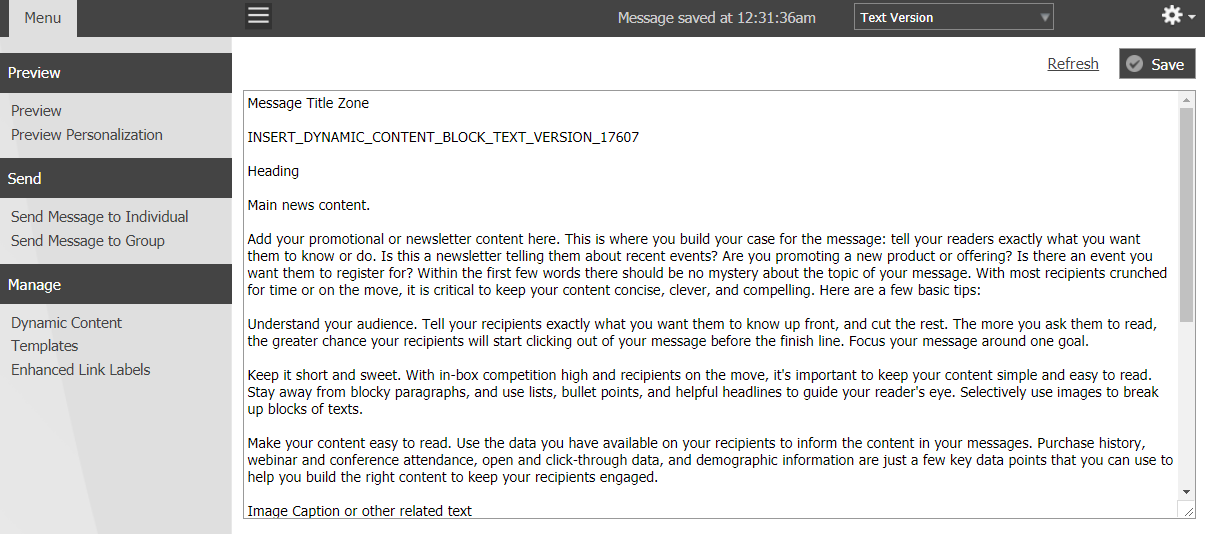Click the textarea resize grip corner
1205x534 pixels.
click(1187, 510)
